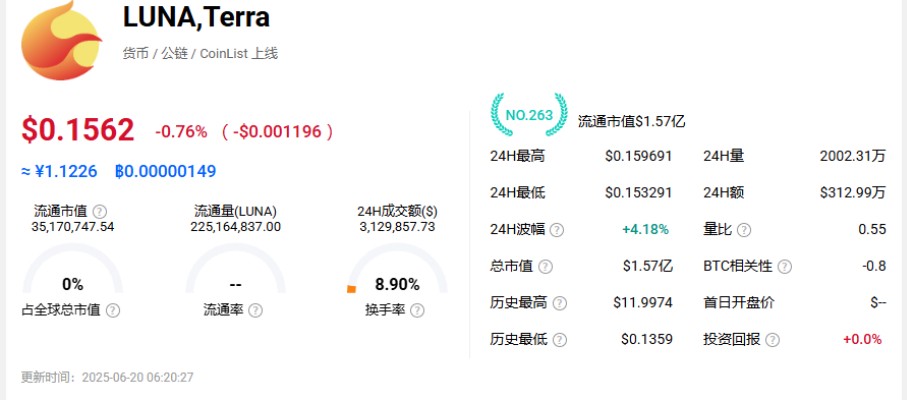Click help icon beside 换手率

[417, 310]
